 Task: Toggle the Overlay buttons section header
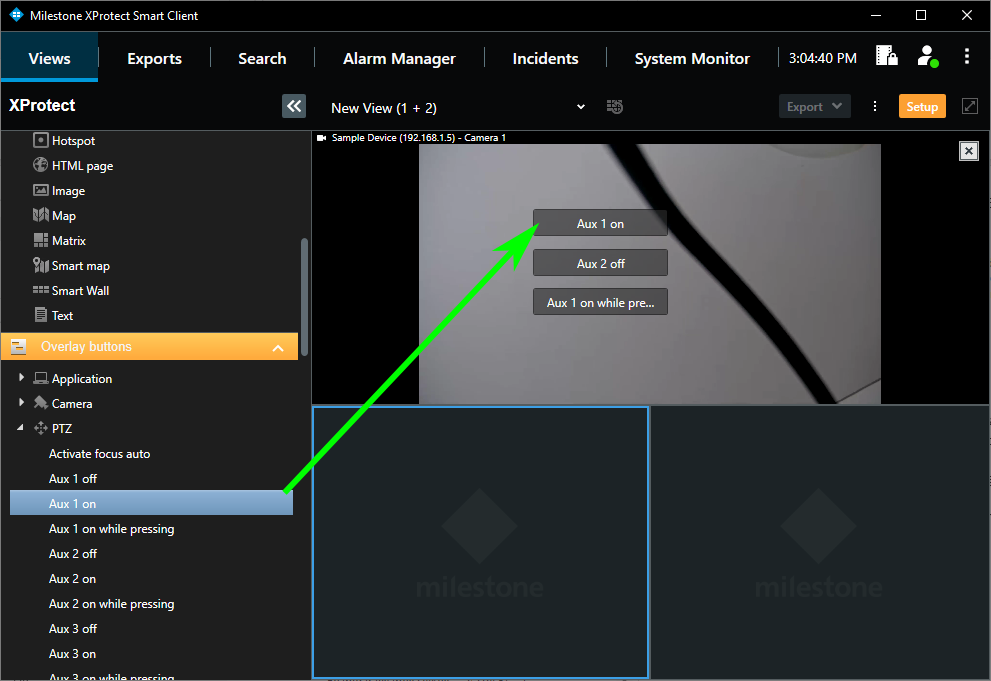(150, 346)
